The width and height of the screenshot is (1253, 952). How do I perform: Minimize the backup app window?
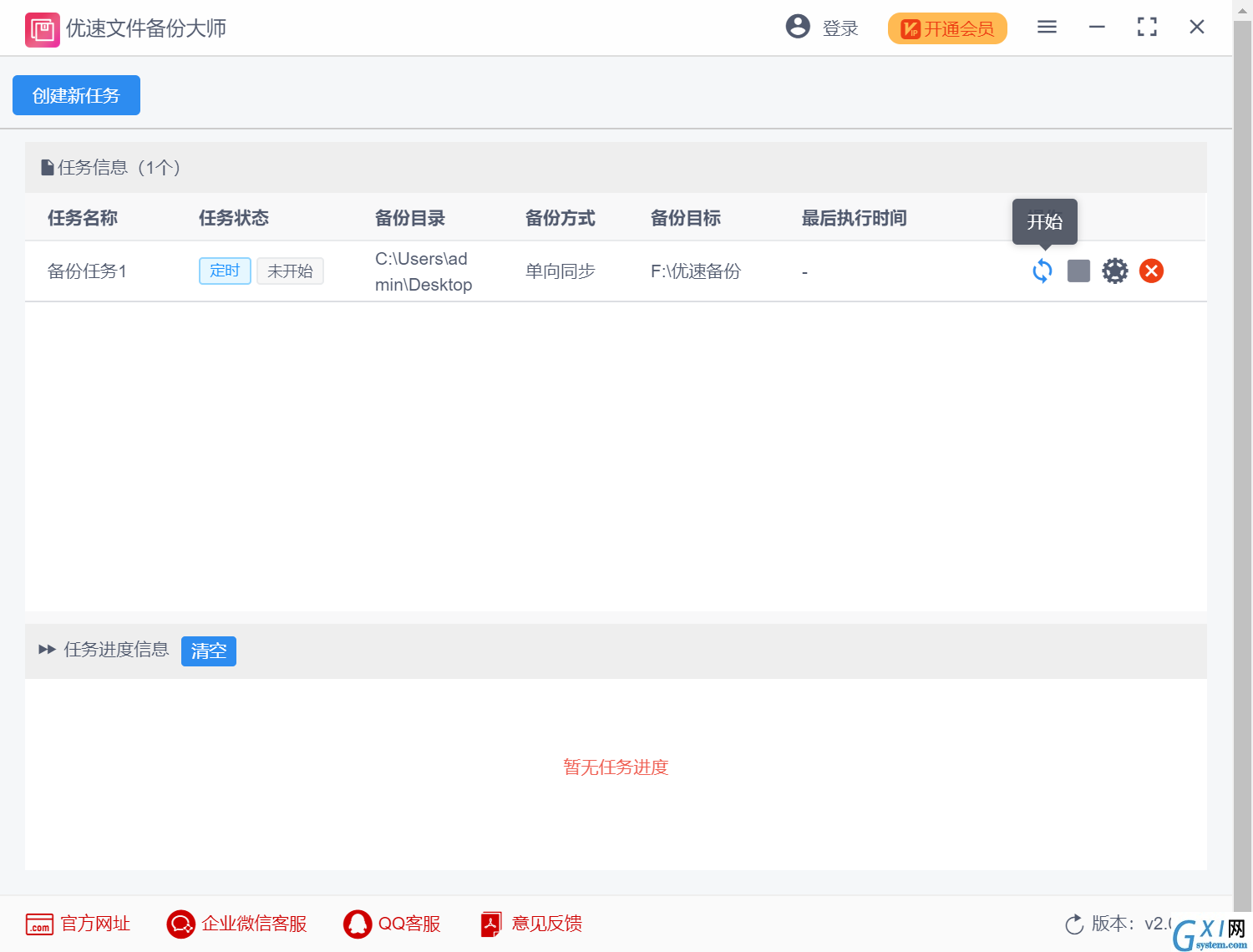(1097, 27)
